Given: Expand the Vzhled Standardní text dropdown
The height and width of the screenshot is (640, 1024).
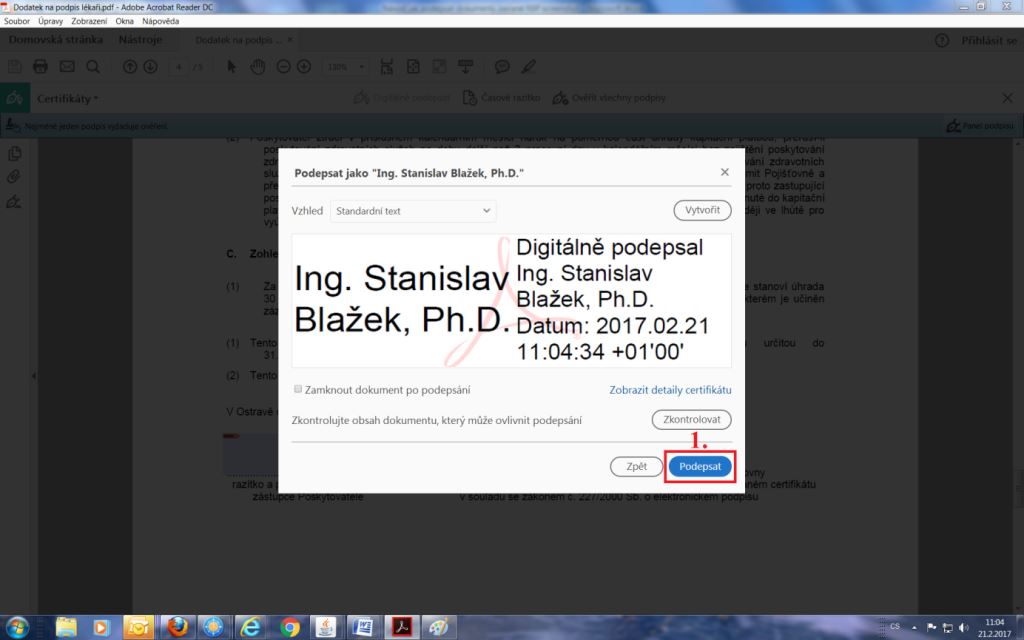Looking at the screenshot, I should (x=413, y=211).
